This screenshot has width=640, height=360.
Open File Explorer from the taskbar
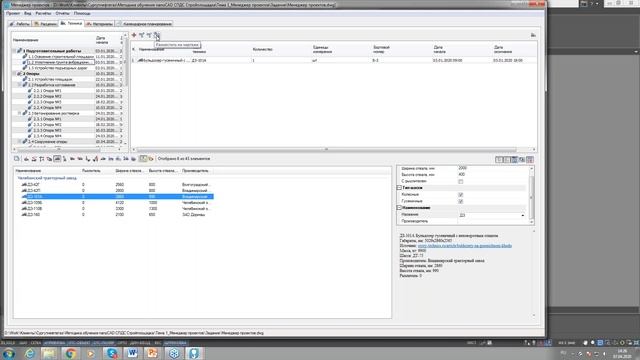pyautogui.click(x=49, y=353)
